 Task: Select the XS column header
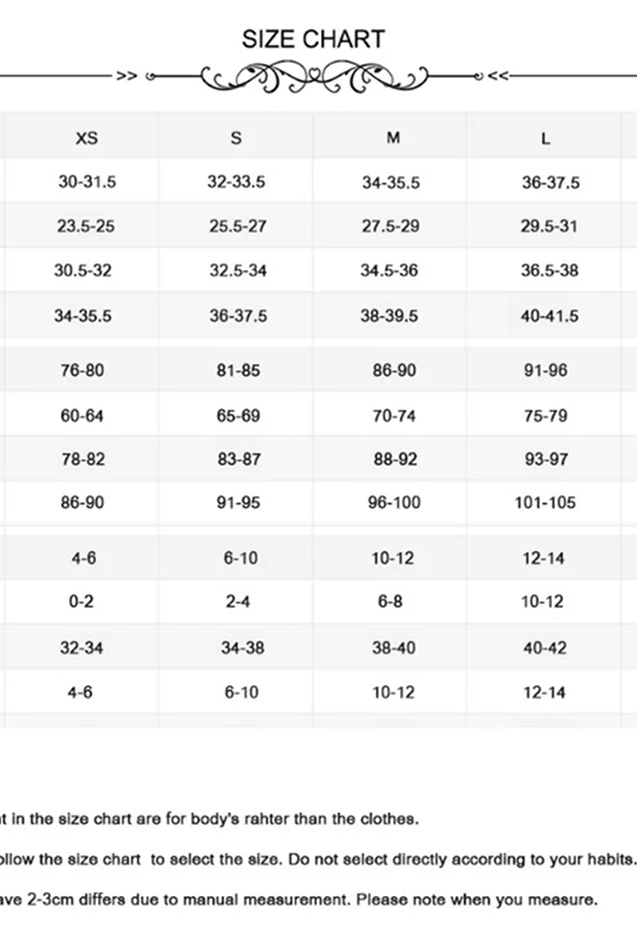[87, 138]
